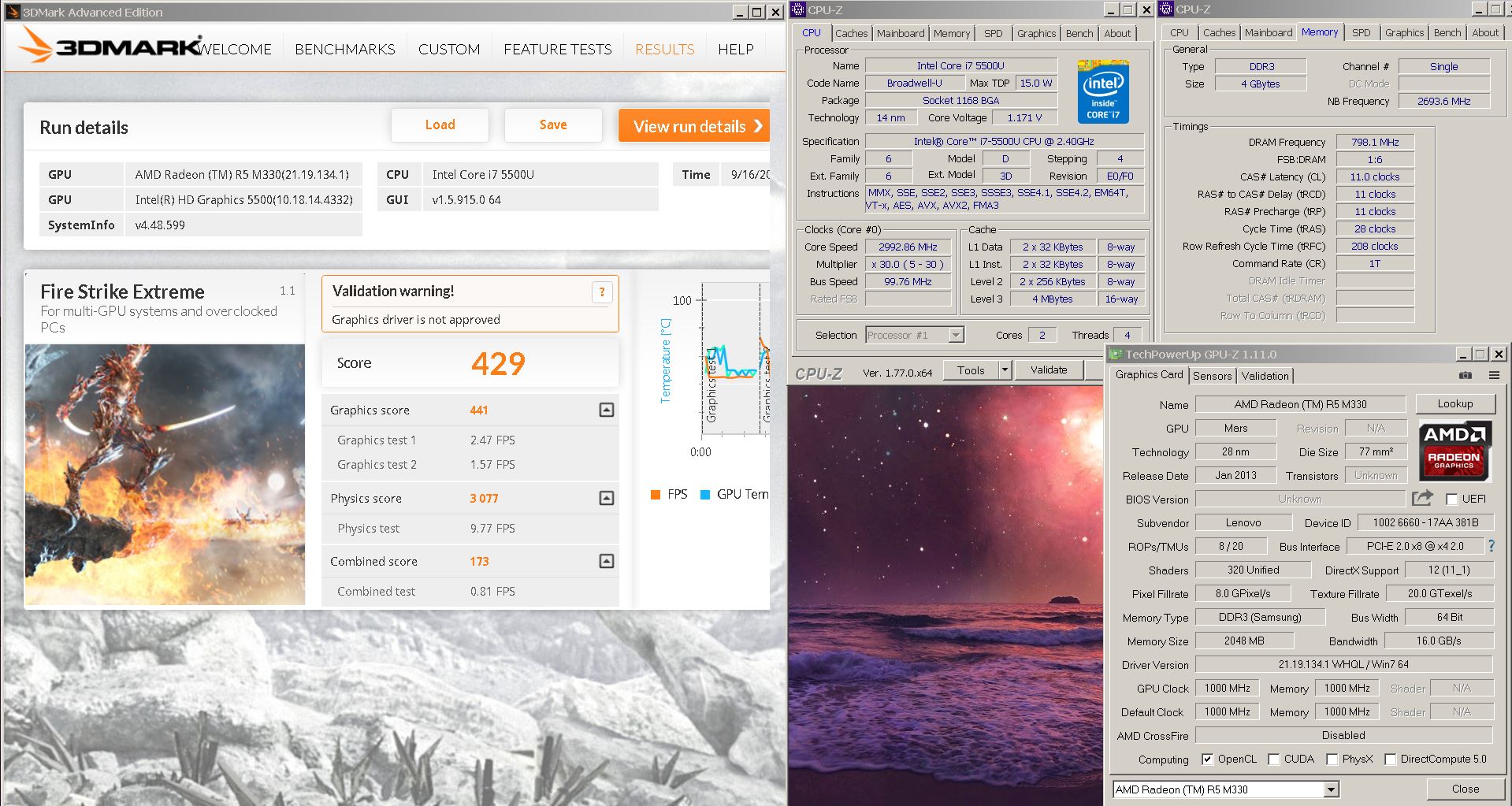This screenshot has height=806, width=1512.
Task: Open SPD tab in left CPU-Z window
Action: (994, 33)
